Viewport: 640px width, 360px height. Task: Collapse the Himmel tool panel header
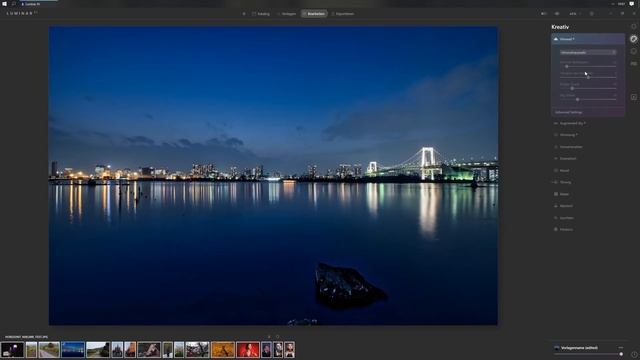[588, 39]
